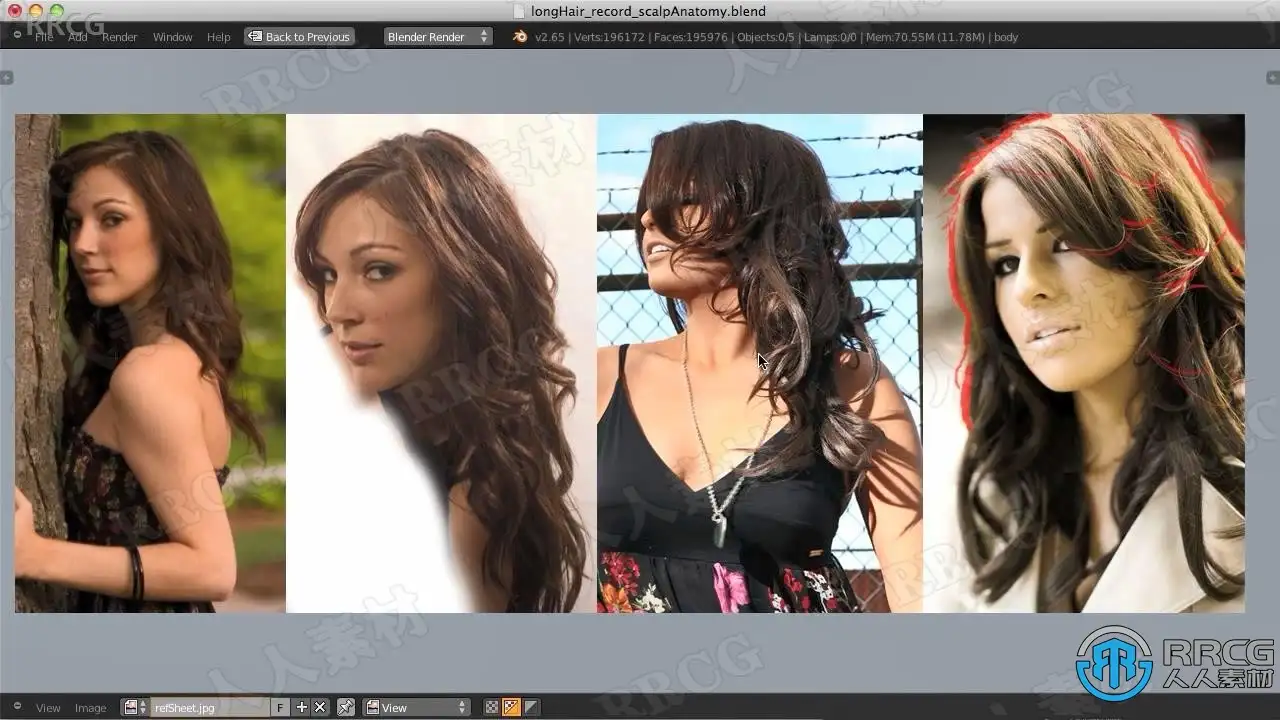Open the Render menu

(120, 37)
